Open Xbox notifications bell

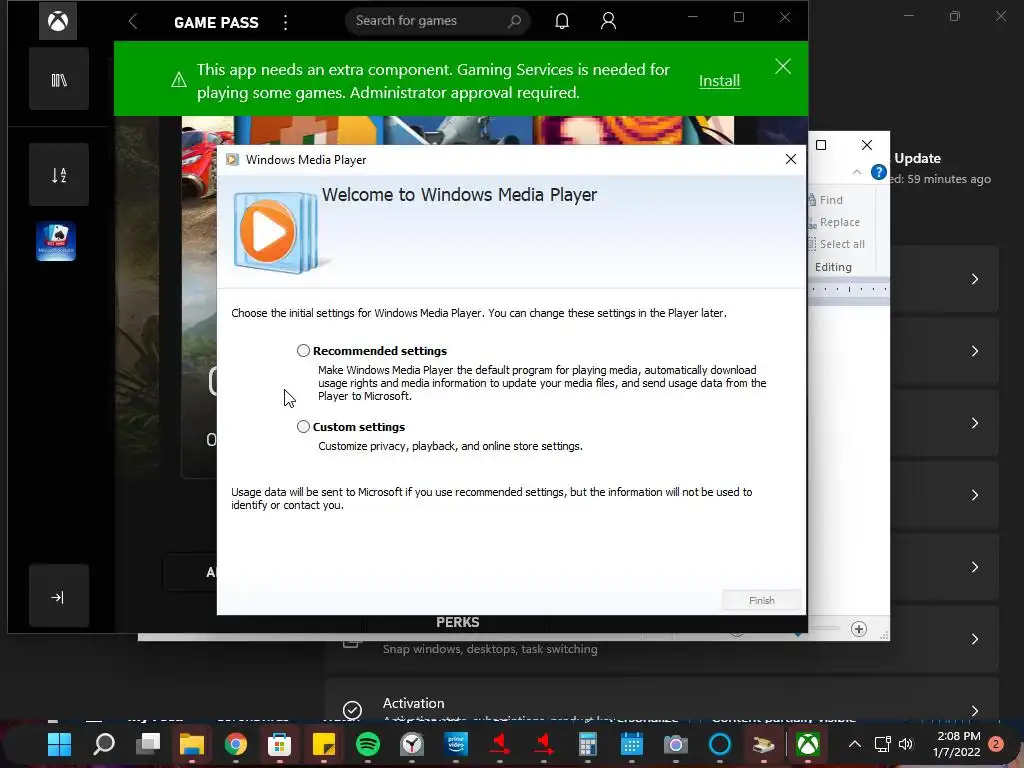coord(562,22)
